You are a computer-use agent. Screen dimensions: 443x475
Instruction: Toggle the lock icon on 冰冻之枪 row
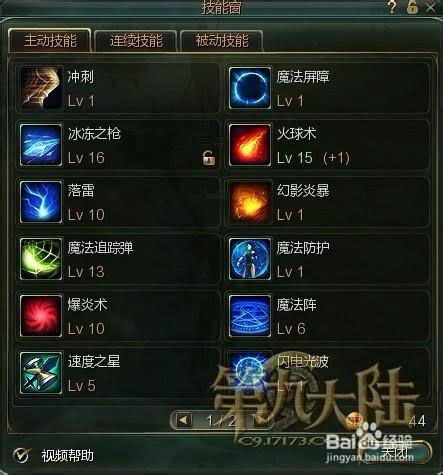[209, 158]
